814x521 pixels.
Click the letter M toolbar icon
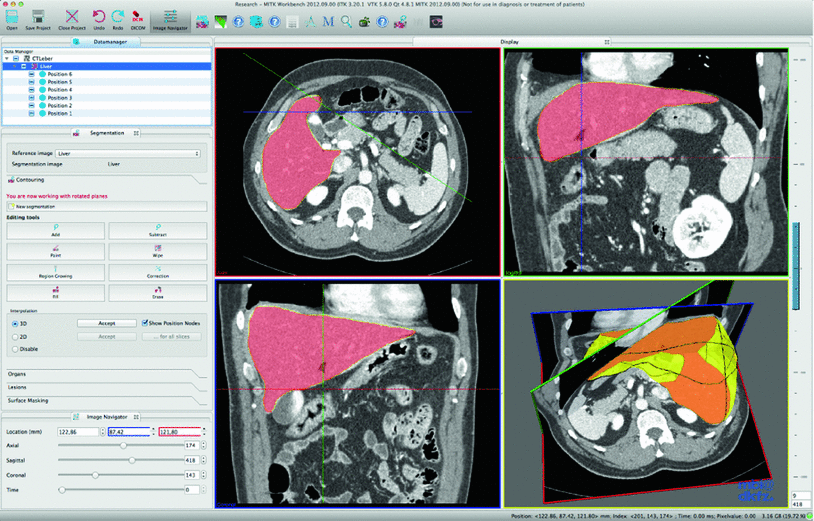point(328,21)
